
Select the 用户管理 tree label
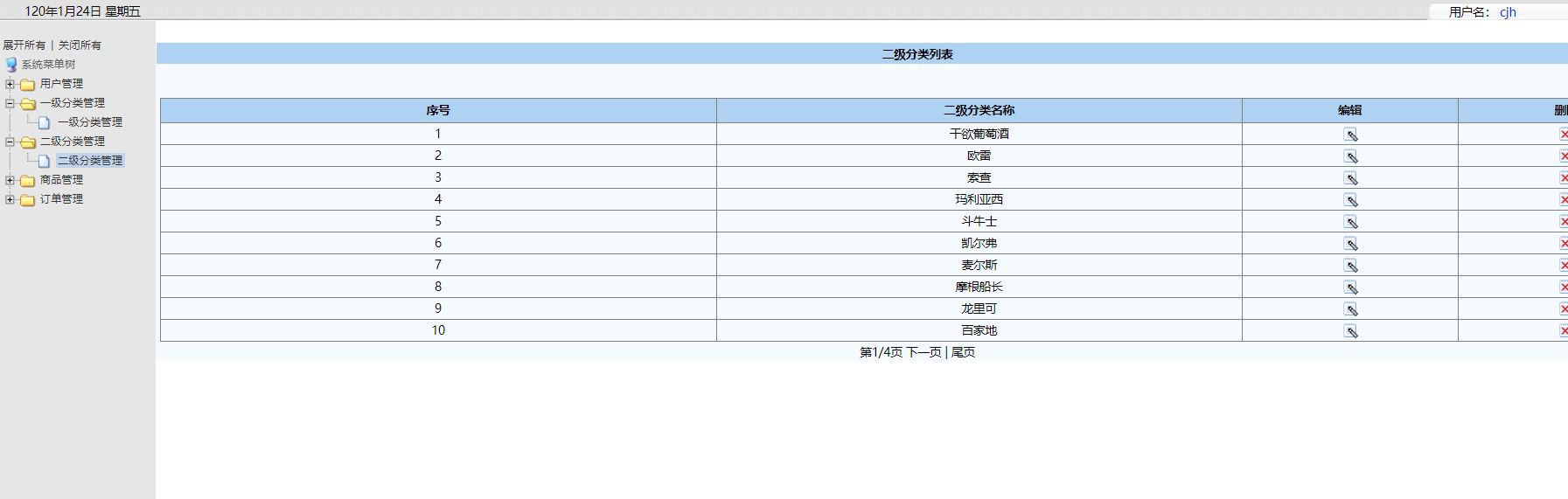tap(61, 84)
